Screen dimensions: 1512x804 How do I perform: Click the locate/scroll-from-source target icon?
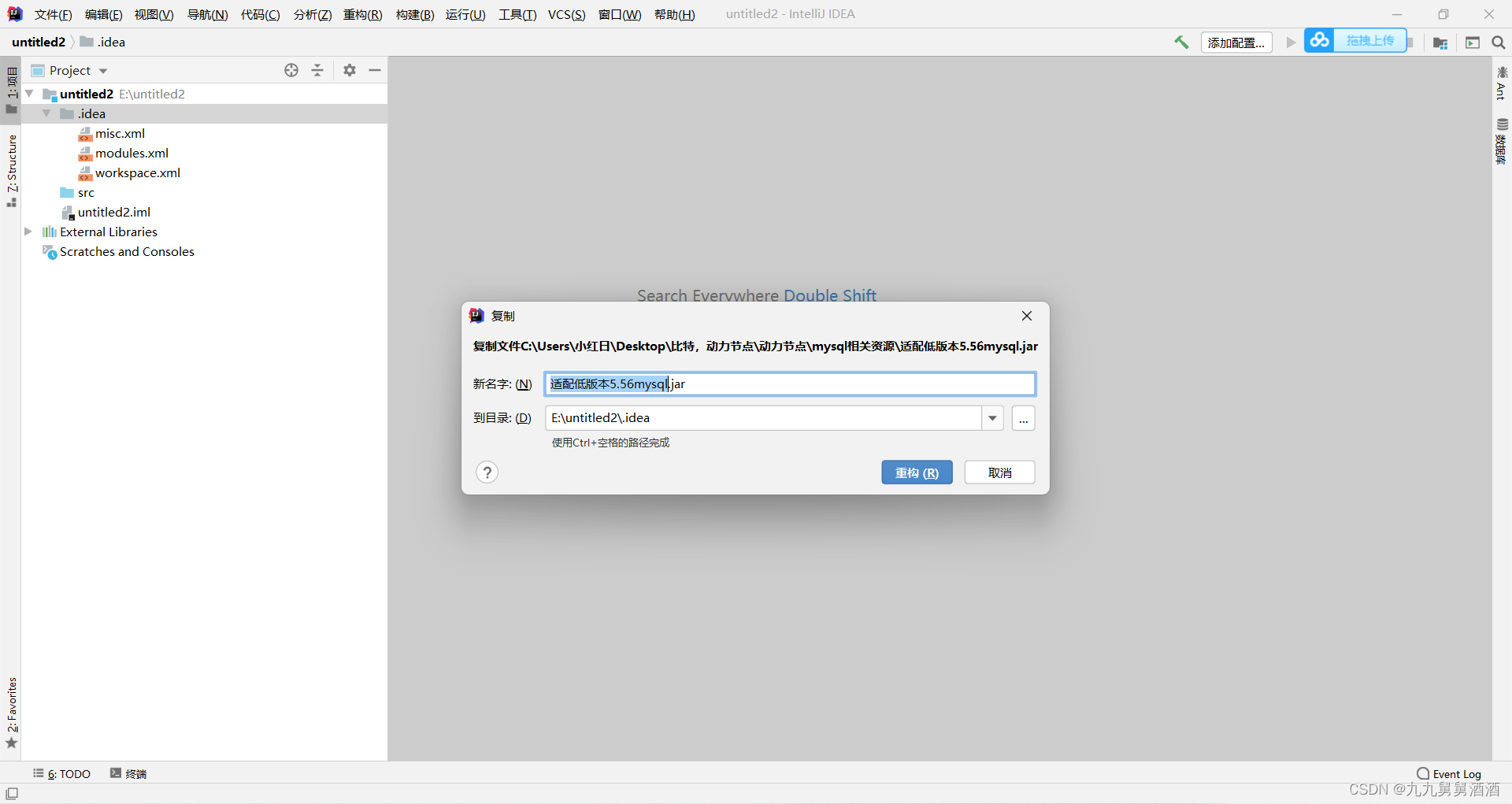(x=291, y=70)
